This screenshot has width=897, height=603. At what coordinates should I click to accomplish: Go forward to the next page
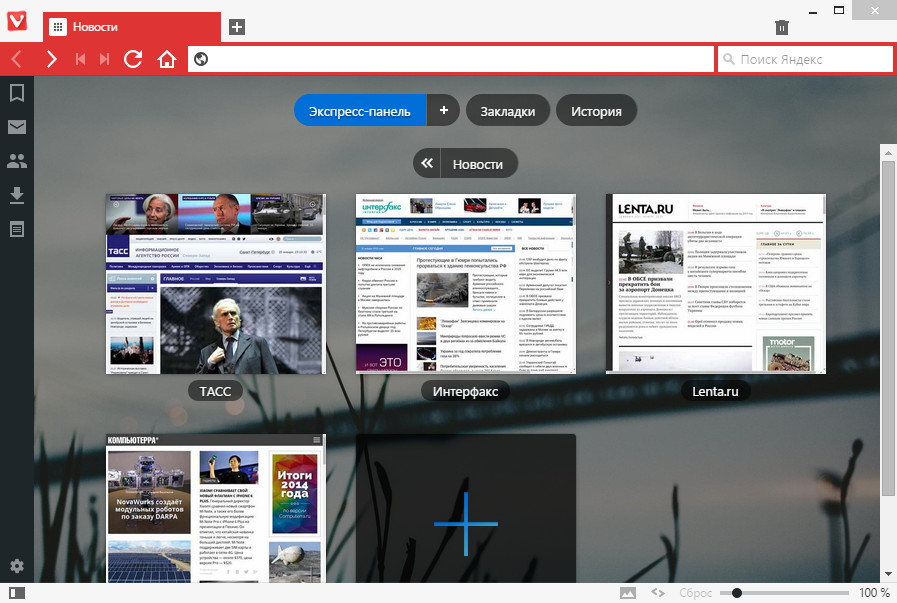click(x=51, y=59)
